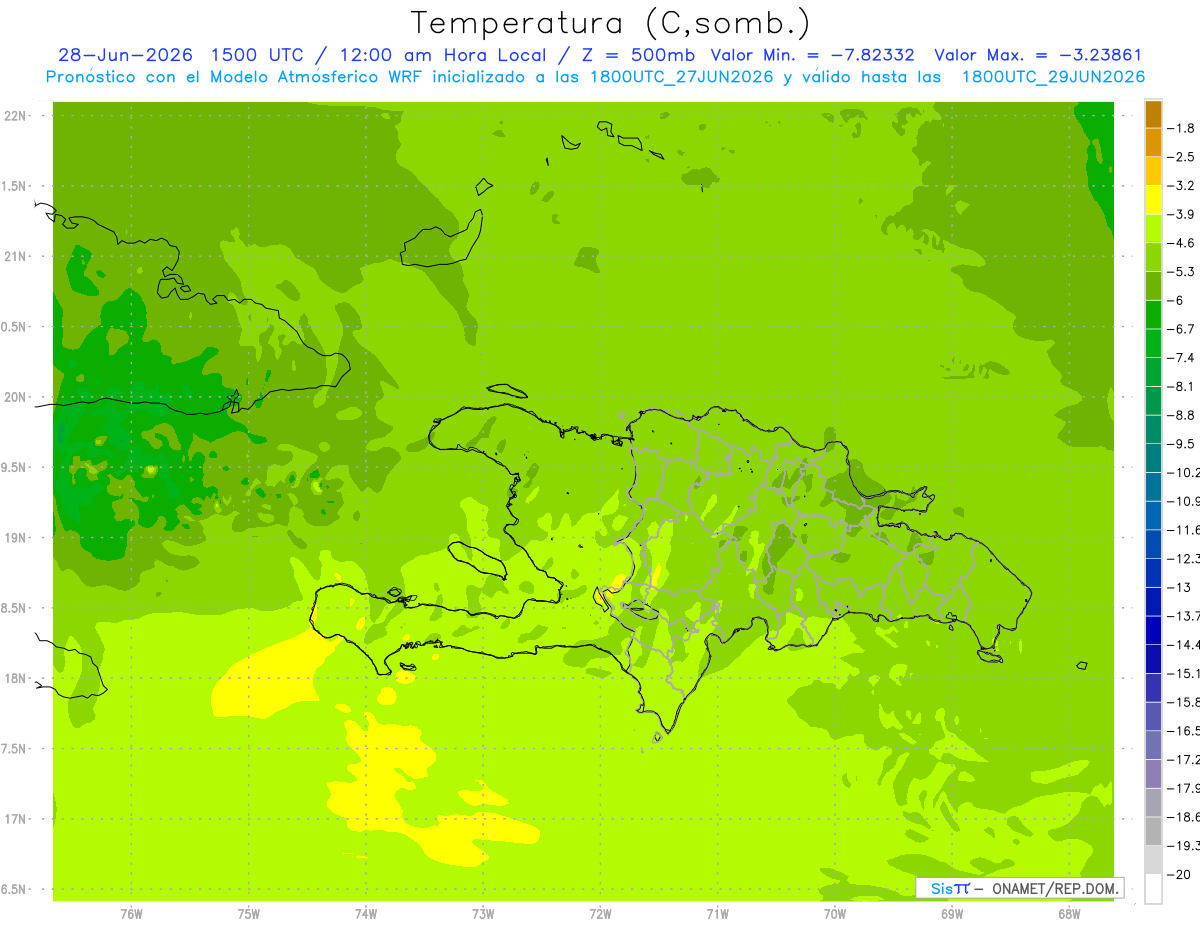Pick the legend swatch between -3.9 and -4.6
This screenshot has height=927, width=1200.
tap(1153, 229)
